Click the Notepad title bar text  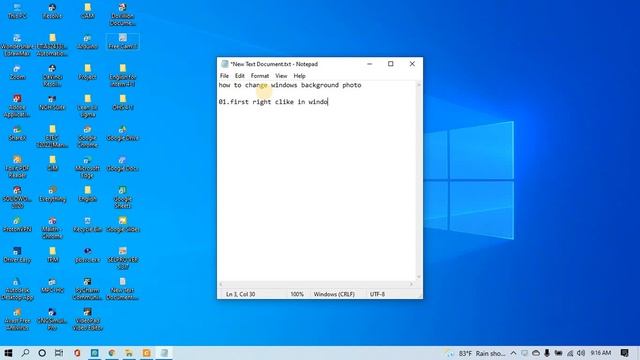click(274, 64)
